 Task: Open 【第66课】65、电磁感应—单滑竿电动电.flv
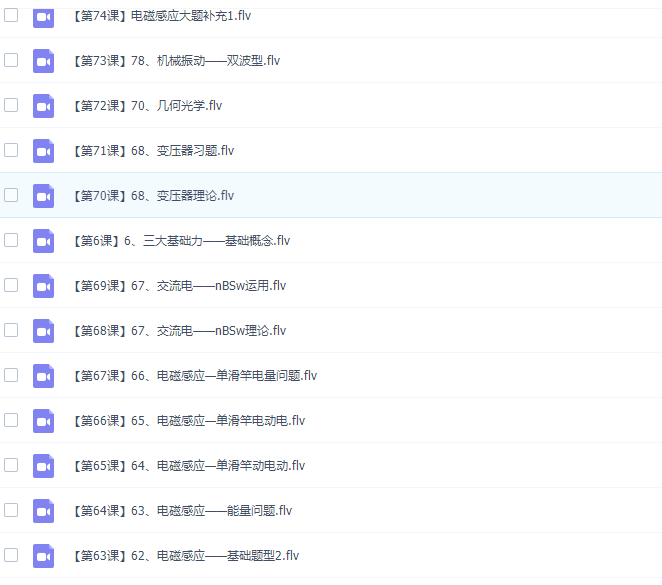coord(188,421)
